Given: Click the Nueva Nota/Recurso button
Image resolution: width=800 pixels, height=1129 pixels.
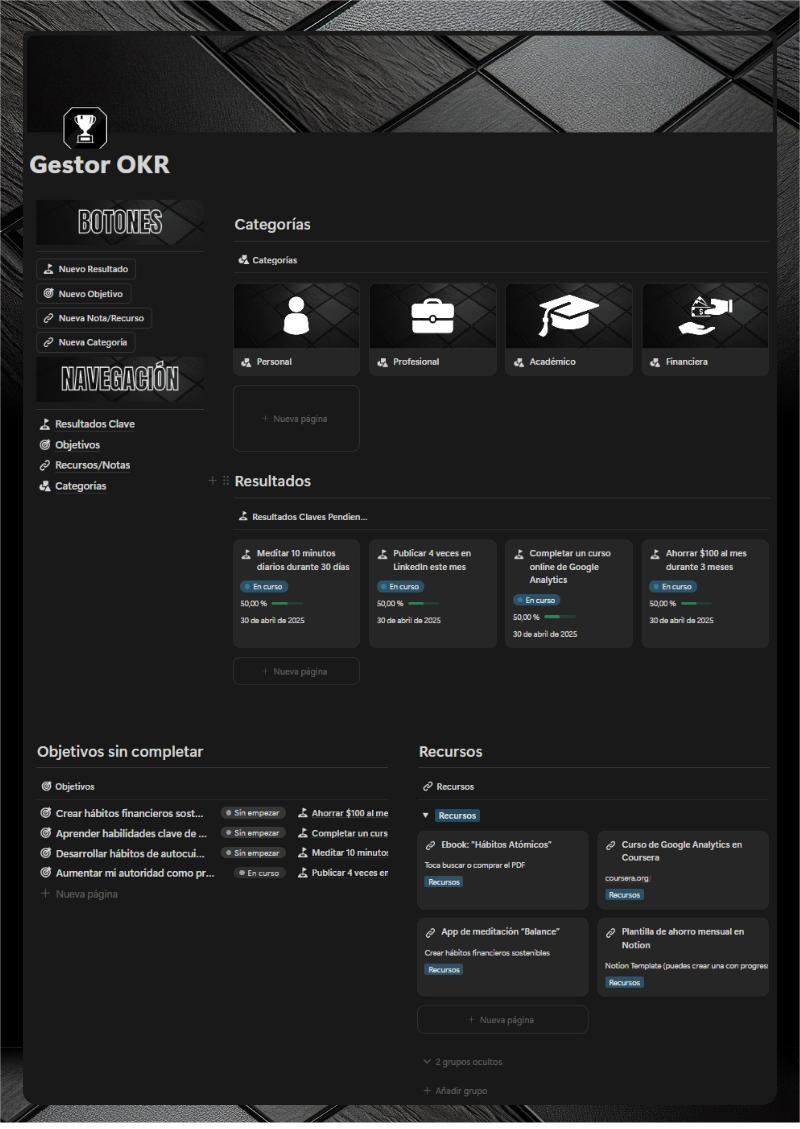Looking at the screenshot, I should pyautogui.click(x=94, y=318).
